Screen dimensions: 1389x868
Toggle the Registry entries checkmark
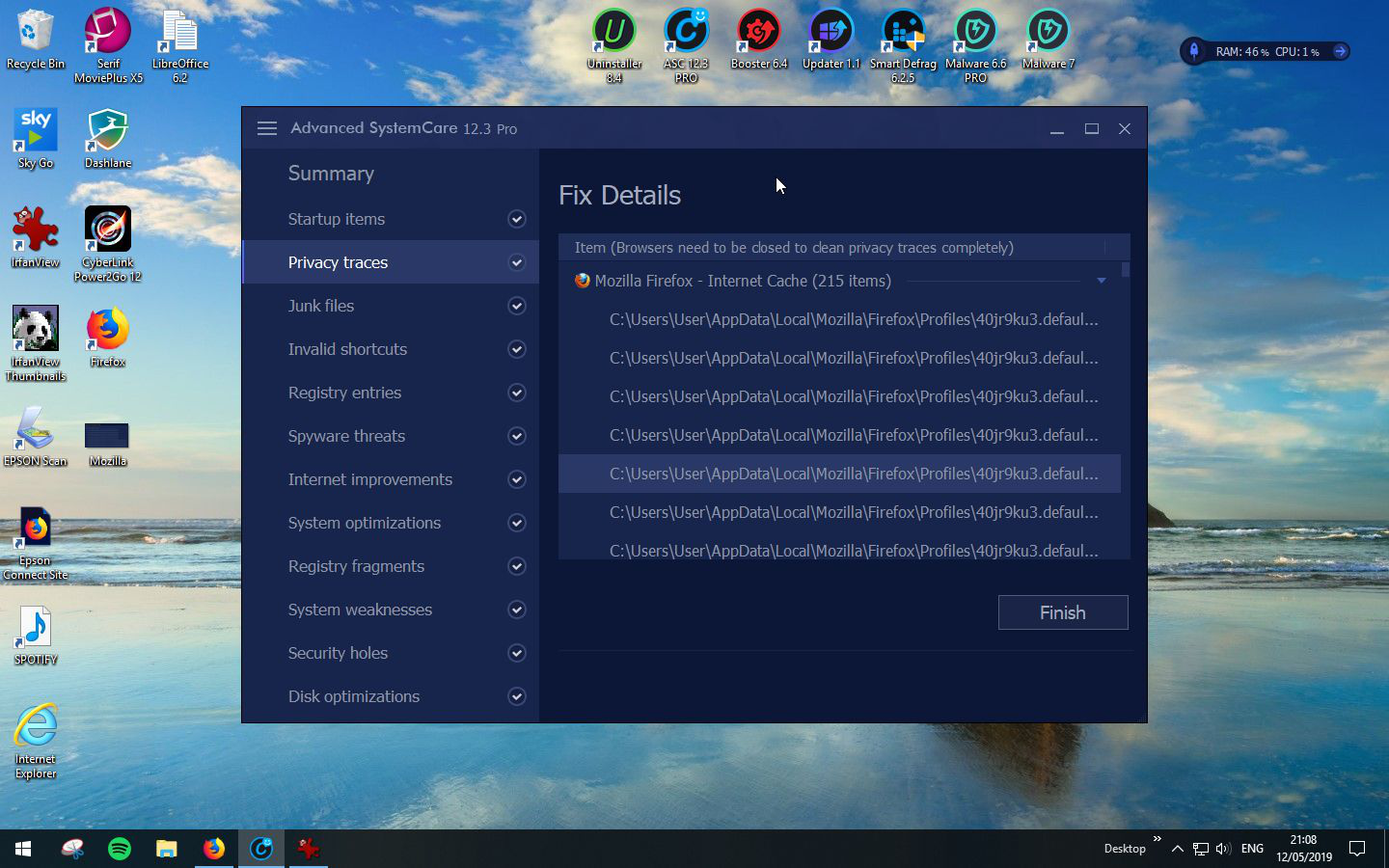517,393
